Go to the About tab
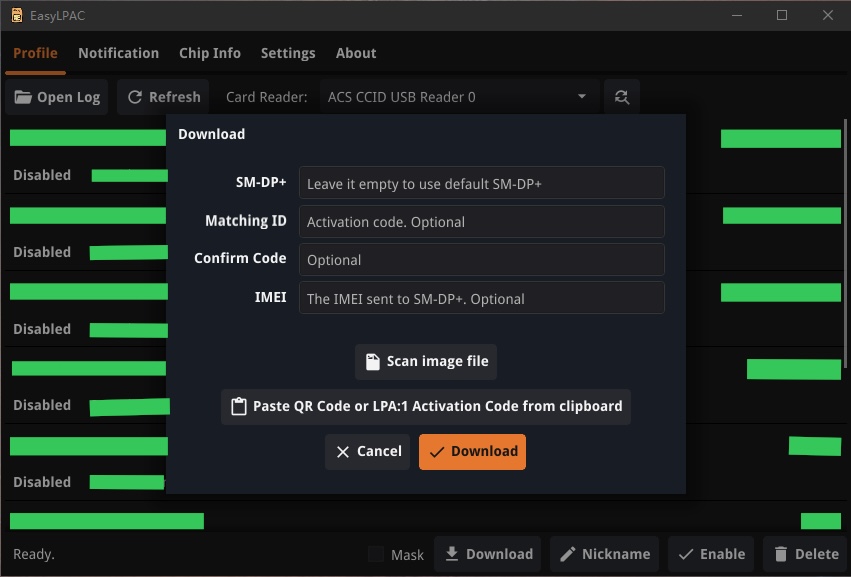851x577 pixels. 356,53
